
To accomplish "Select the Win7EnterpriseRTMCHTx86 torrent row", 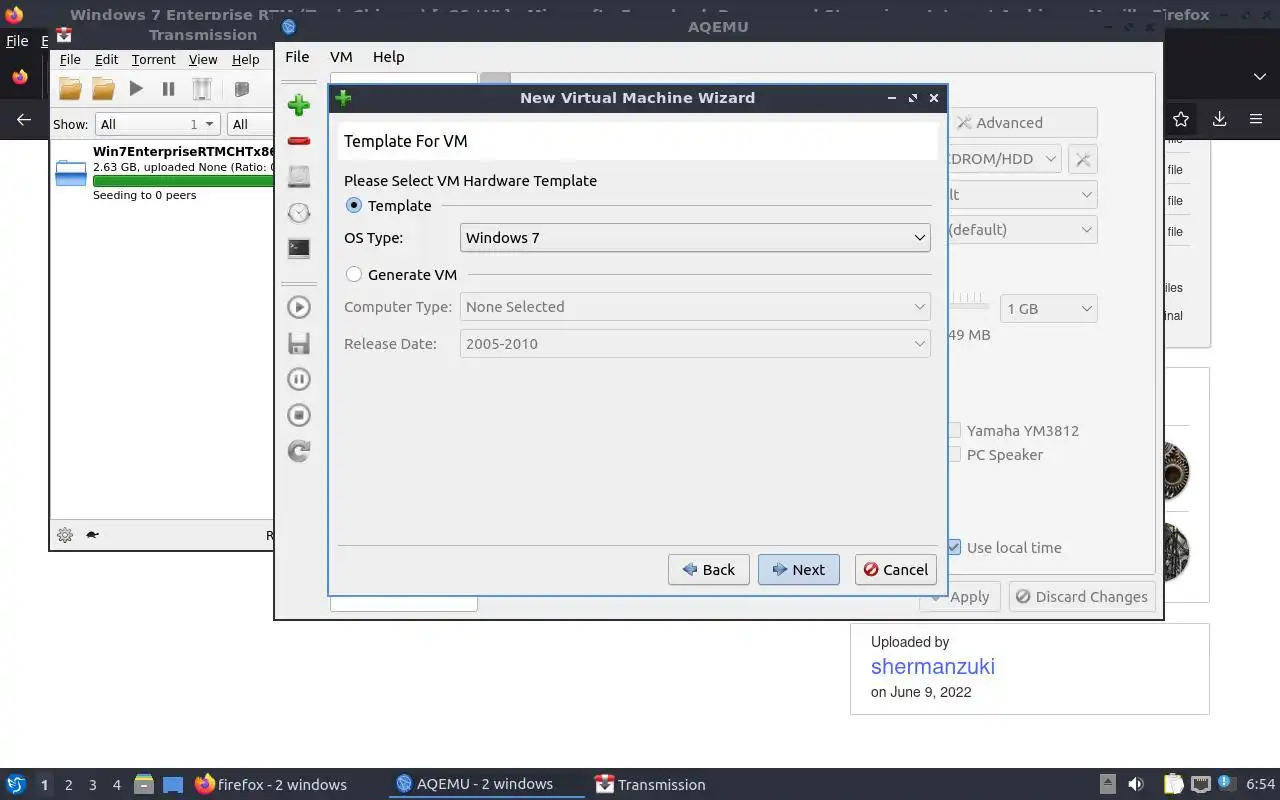I will (164, 173).
